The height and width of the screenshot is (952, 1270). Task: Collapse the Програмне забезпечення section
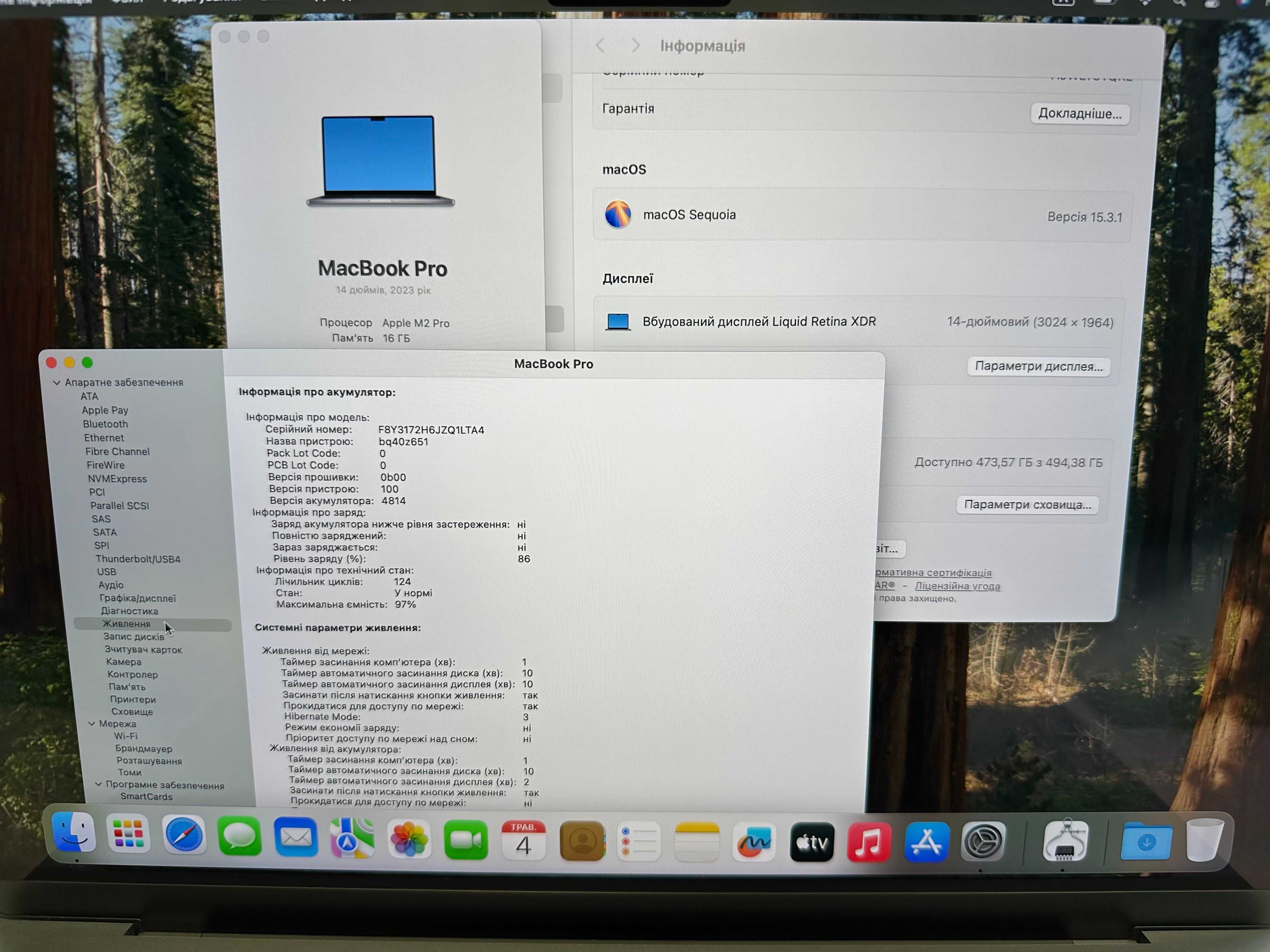coord(98,784)
